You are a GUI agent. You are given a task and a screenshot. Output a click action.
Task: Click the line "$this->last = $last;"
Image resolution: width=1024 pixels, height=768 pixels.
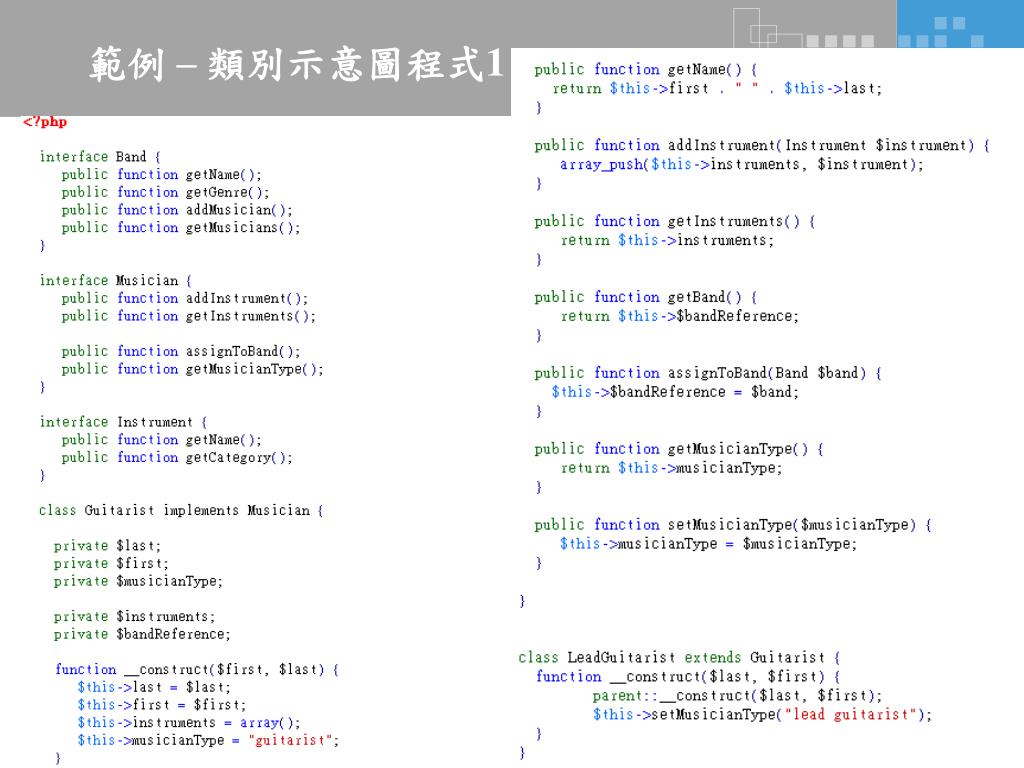[x=153, y=687]
